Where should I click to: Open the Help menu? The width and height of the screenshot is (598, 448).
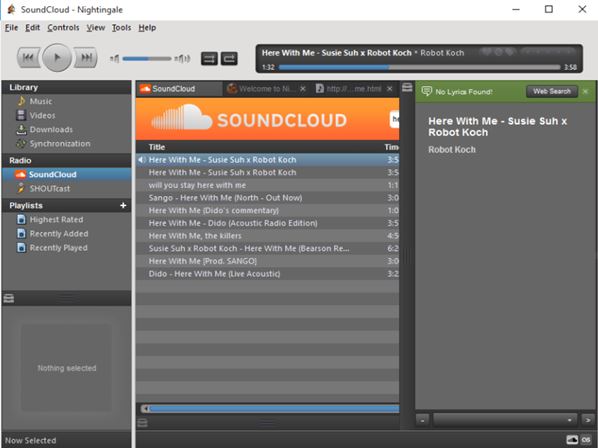point(147,27)
